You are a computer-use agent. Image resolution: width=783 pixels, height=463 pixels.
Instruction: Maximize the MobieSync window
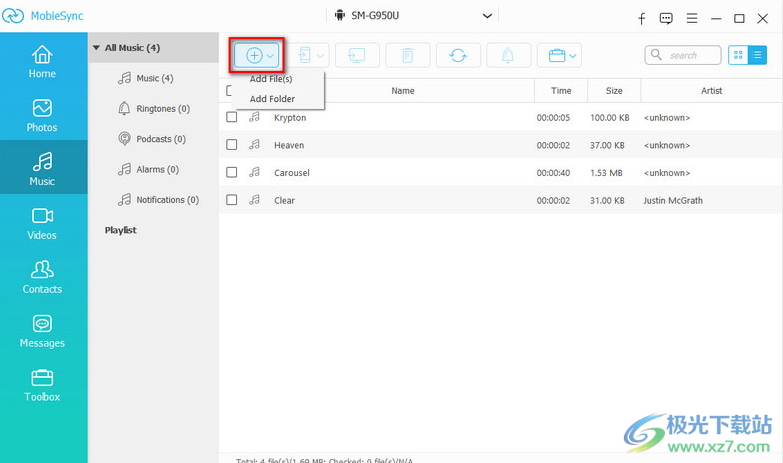coord(739,18)
